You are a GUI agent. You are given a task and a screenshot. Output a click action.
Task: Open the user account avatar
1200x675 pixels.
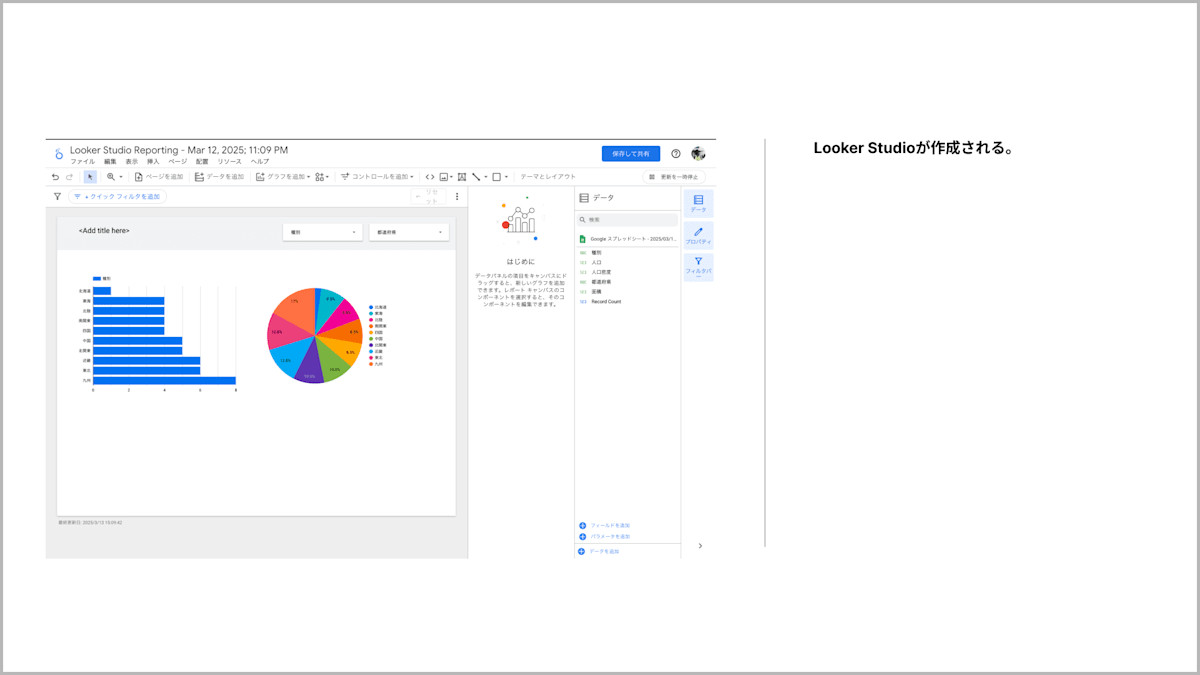(x=698, y=154)
